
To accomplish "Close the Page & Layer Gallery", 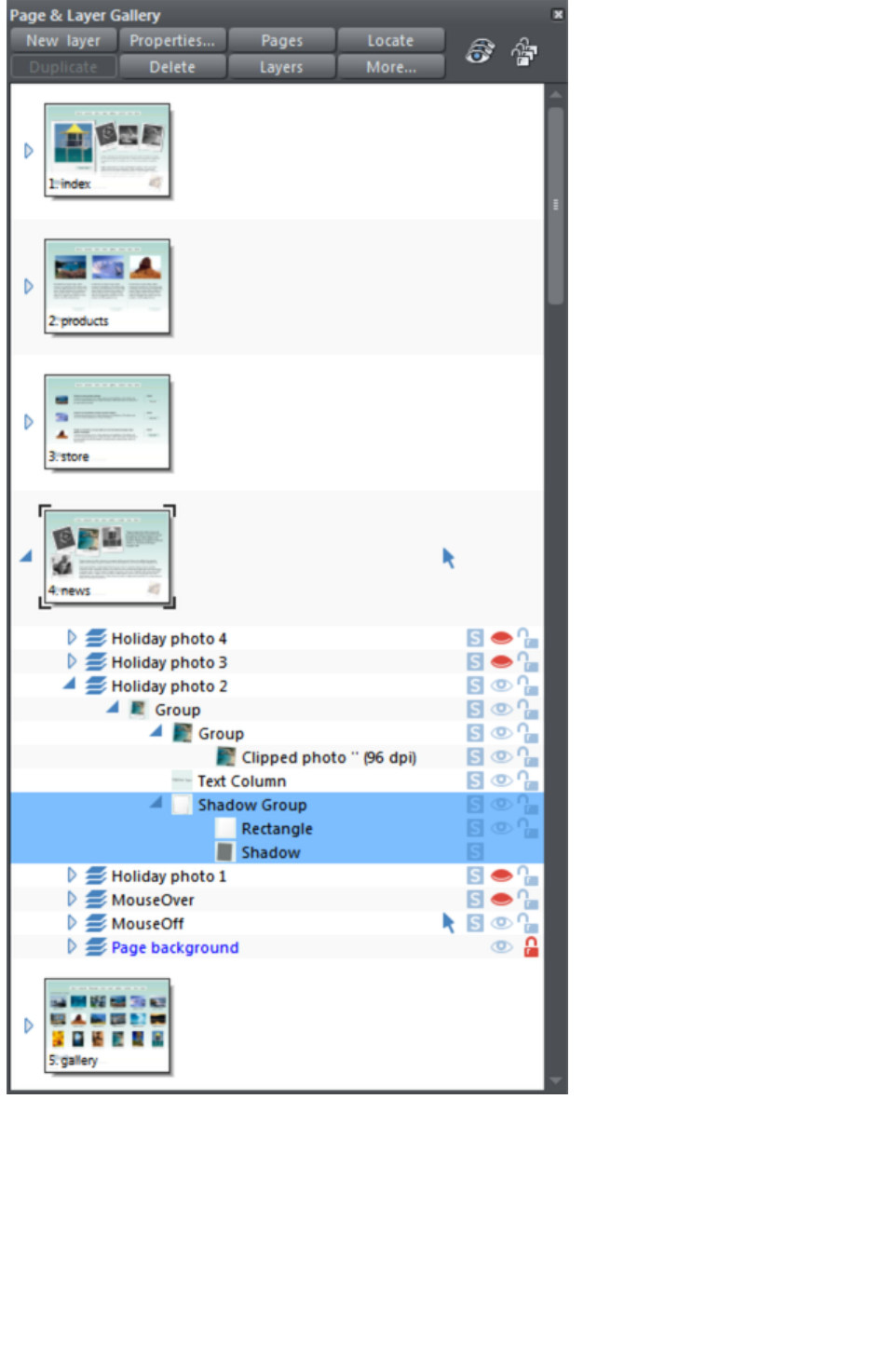I will click(x=557, y=14).
